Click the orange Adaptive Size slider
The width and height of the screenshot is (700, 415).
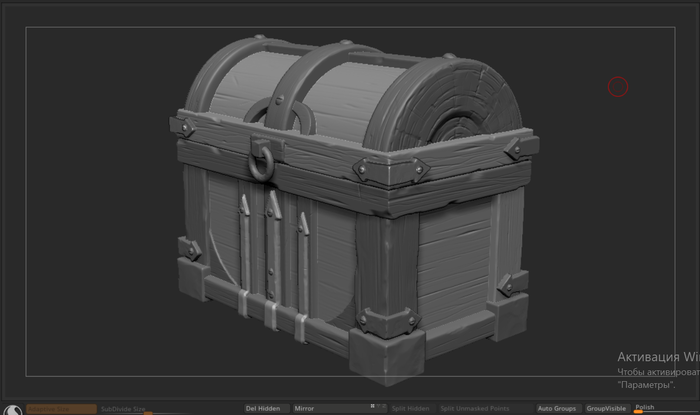[x=62, y=408]
